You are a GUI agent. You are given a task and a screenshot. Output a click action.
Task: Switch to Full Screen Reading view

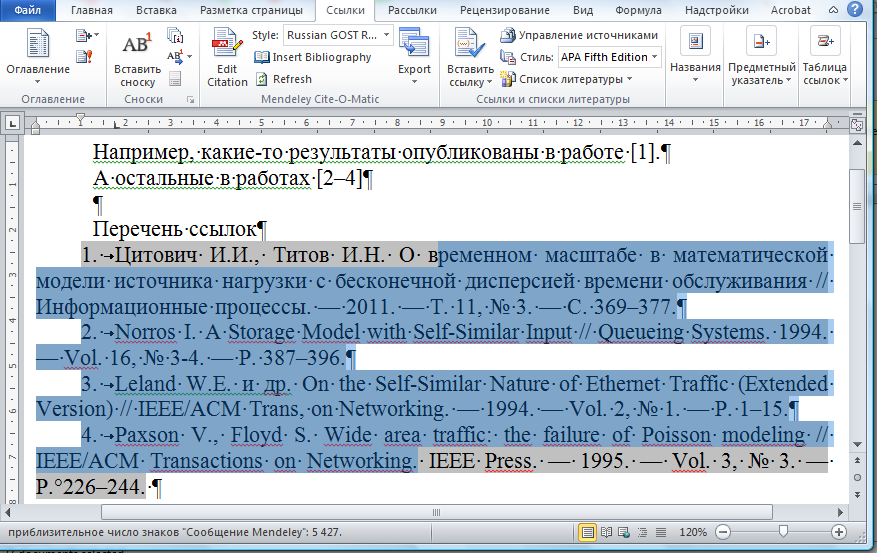[x=608, y=531]
